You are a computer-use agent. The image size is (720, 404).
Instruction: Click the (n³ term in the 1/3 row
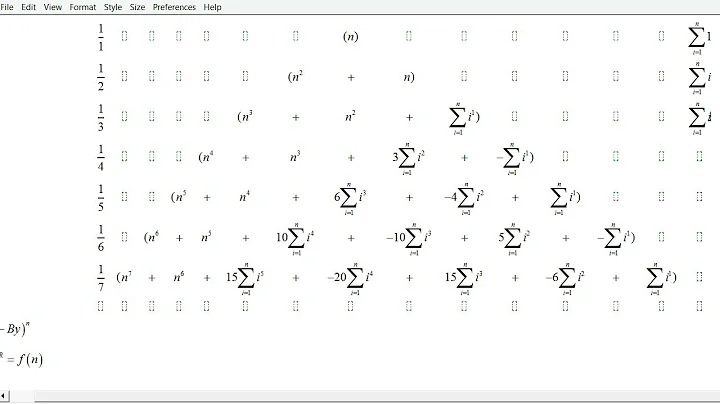click(245, 117)
